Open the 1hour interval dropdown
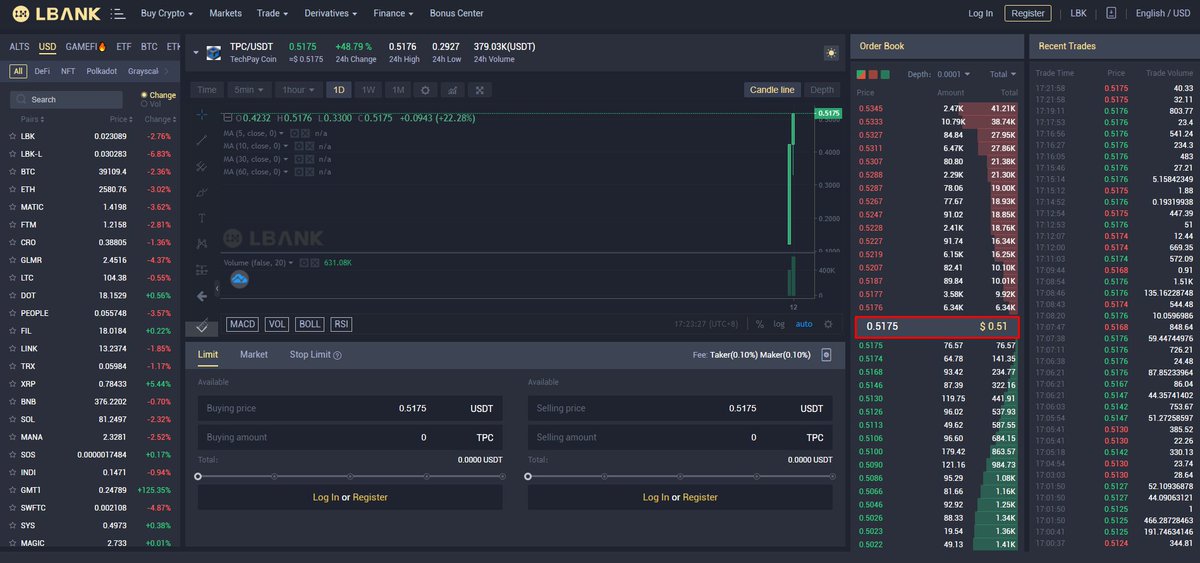 point(298,90)
